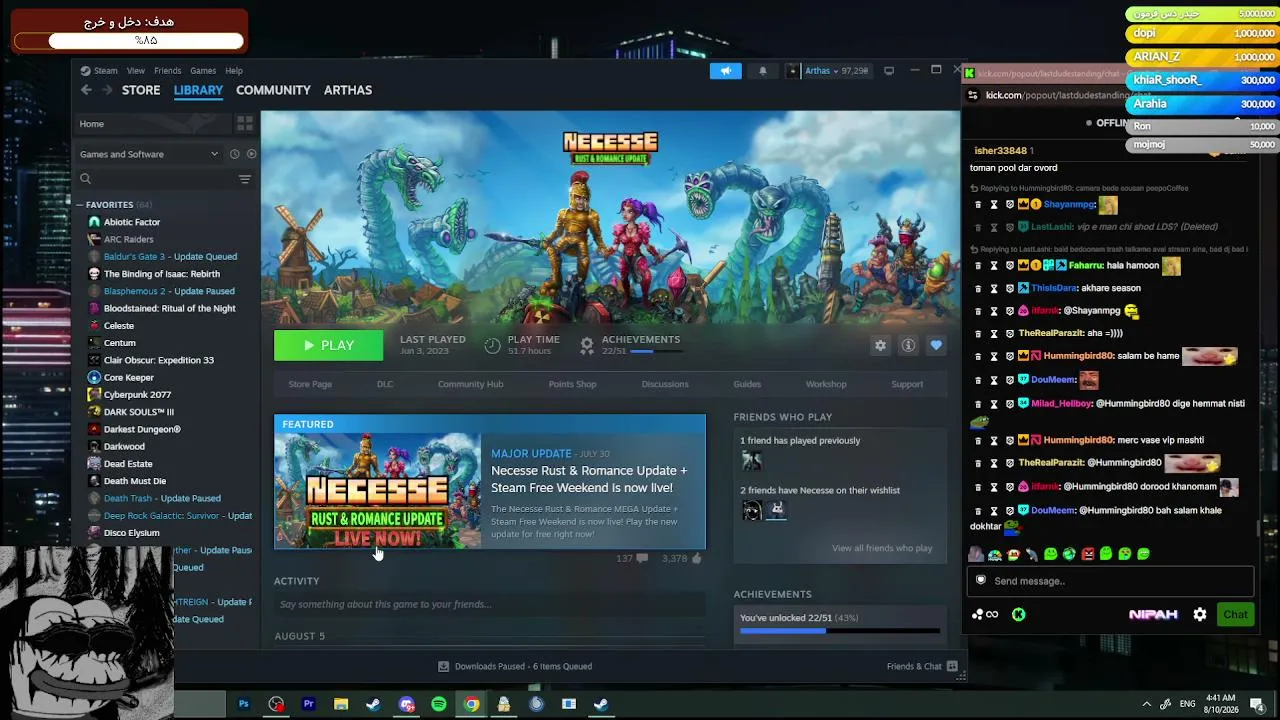Select Celeste in the library list
Viewport: 1280px width, 720px height.
(119, 326)
